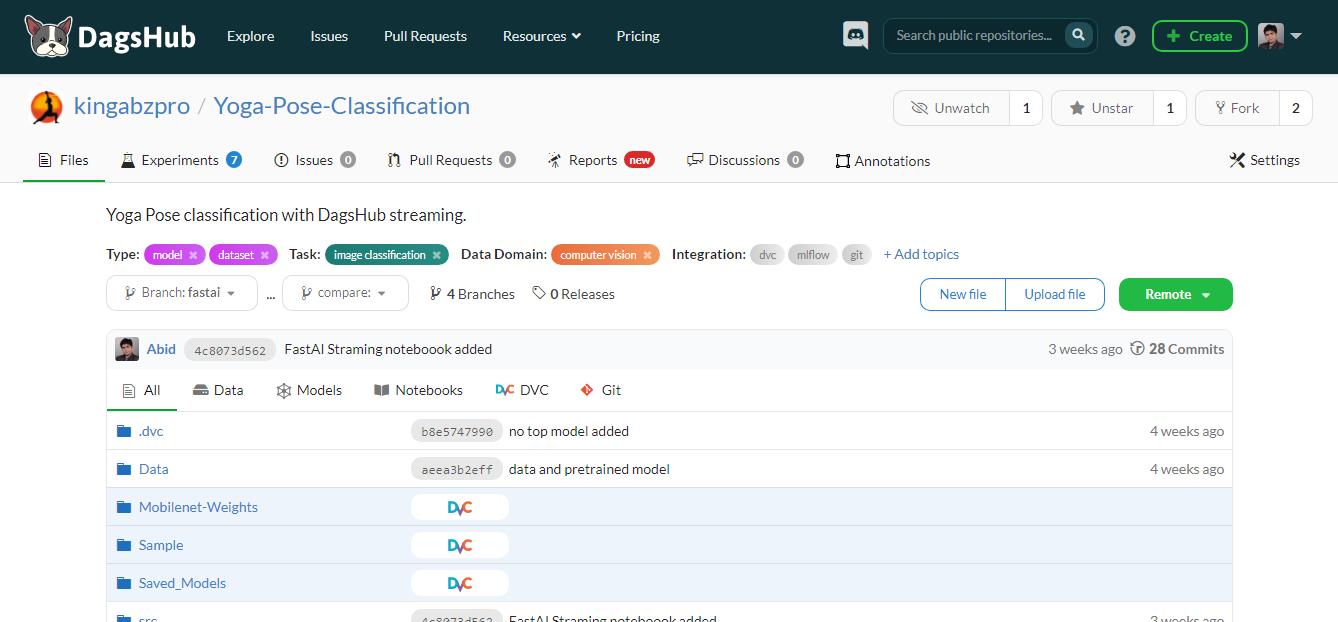The image size is (1338, 622).
Task: Open the Discord chat icon
Action: (855, 35)
